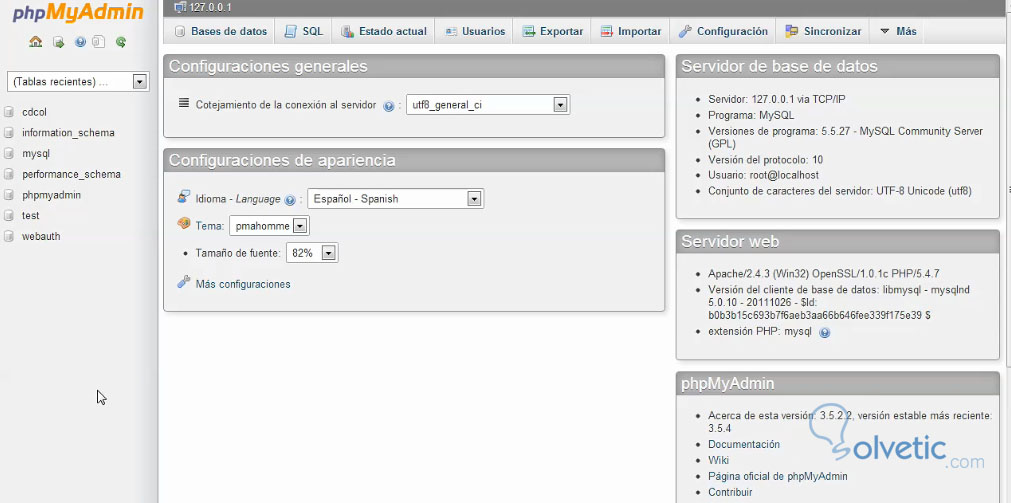This screenshot has height=503, width=1011.
Task: Select information_schema database name
Action: (x=68, y=133)
